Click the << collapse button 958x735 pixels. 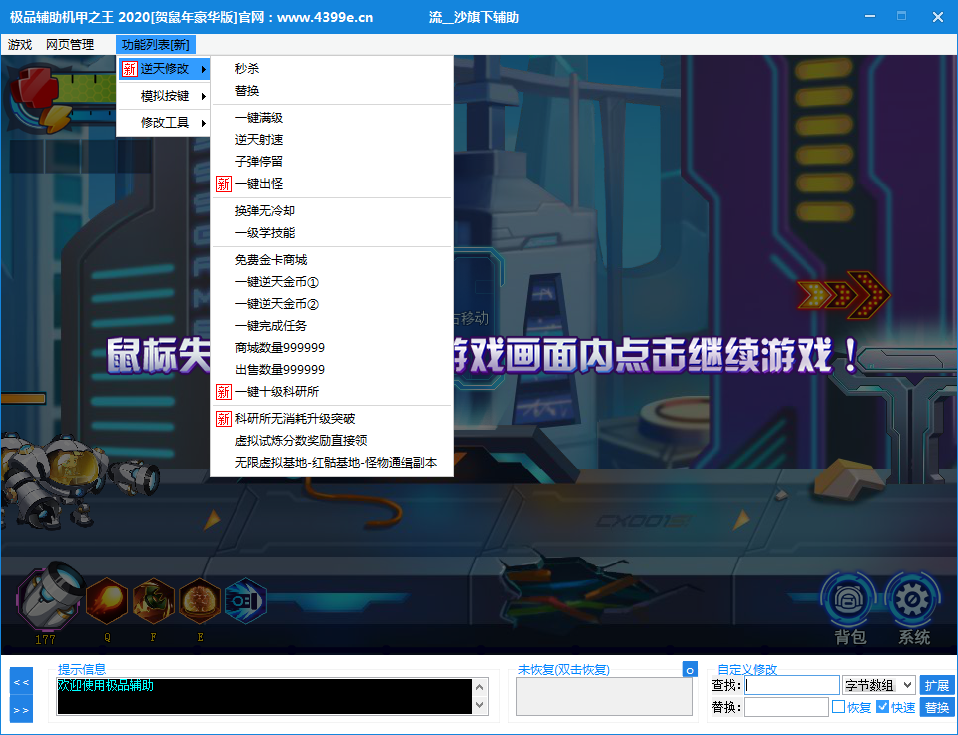click(x=21, y=682)
